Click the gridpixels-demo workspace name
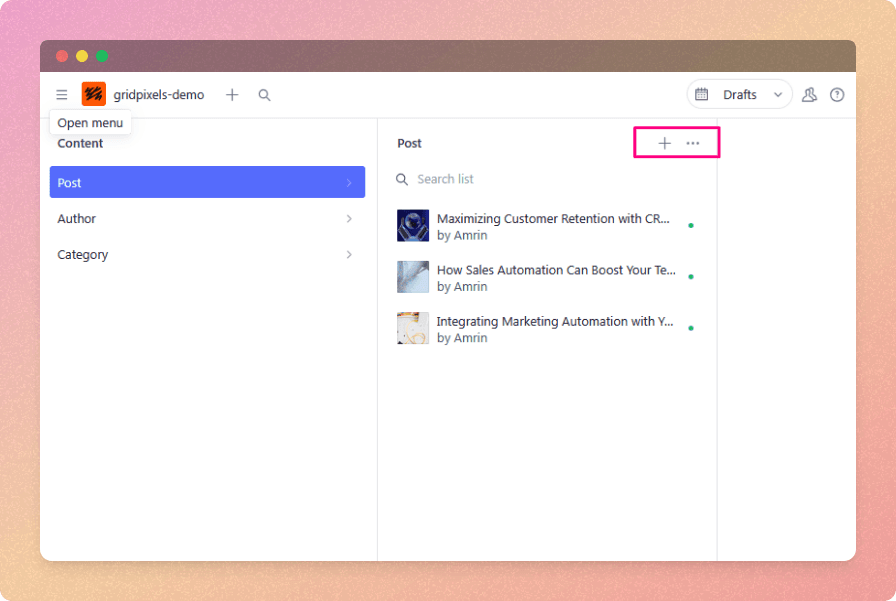This screenshot has width=896, height=601. [x=158, y=95]
